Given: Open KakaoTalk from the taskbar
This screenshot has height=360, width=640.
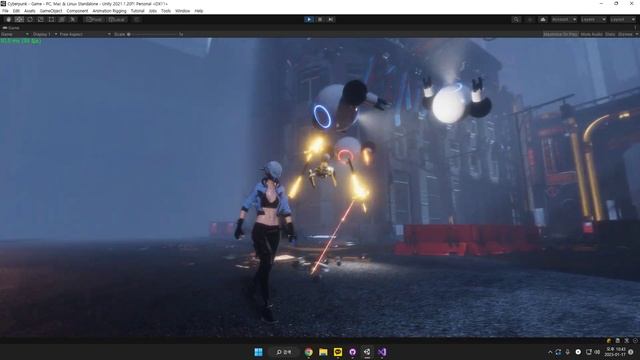Looking at the screenshot, I should 338,352.
